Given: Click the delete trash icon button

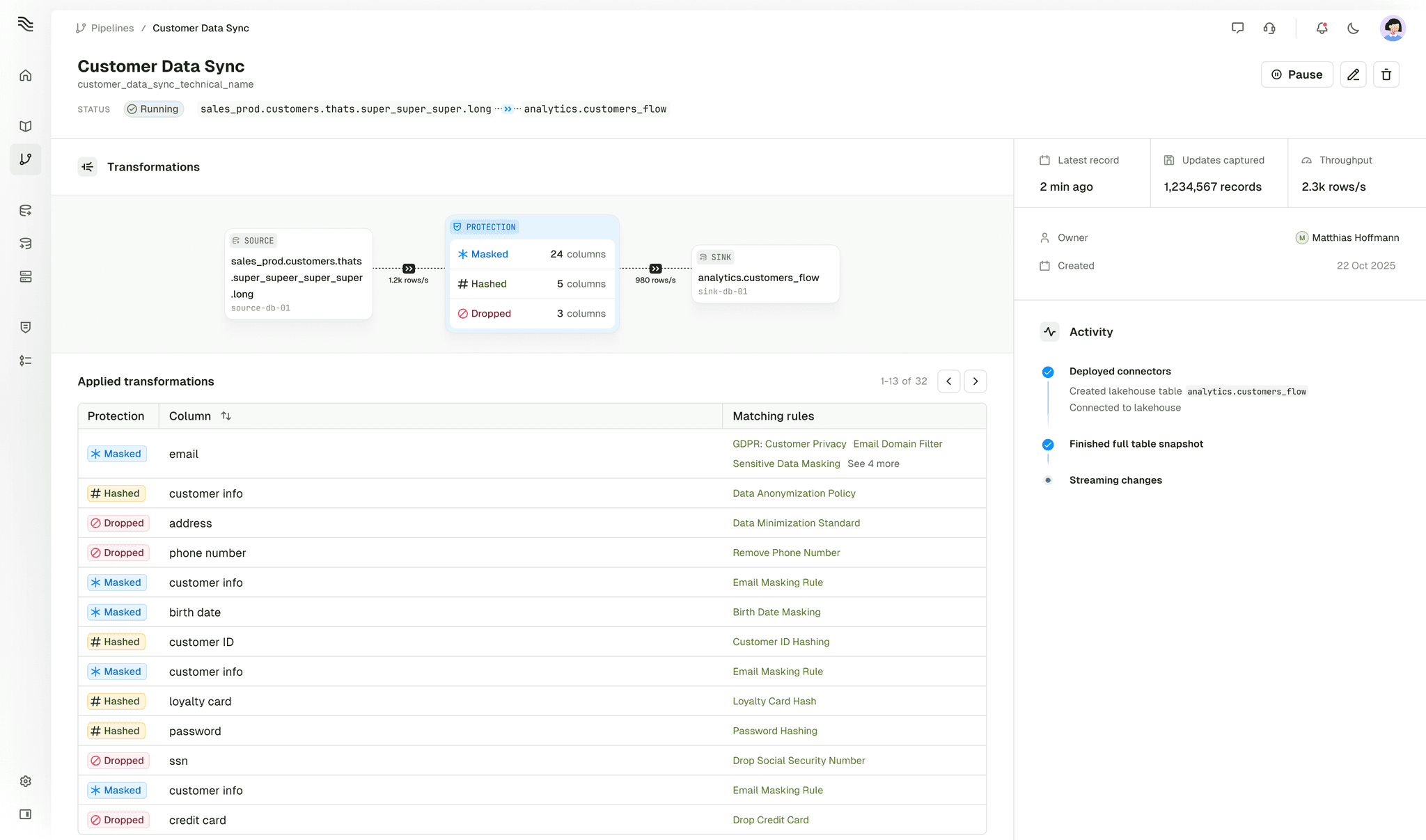Looking at the screenshot, I should 1386,74.
